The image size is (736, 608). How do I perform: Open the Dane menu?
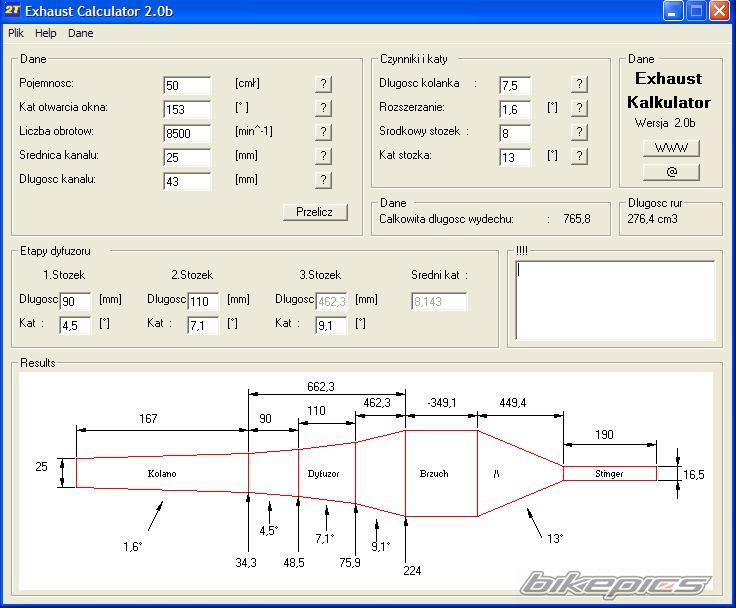(x=81, y=33)
